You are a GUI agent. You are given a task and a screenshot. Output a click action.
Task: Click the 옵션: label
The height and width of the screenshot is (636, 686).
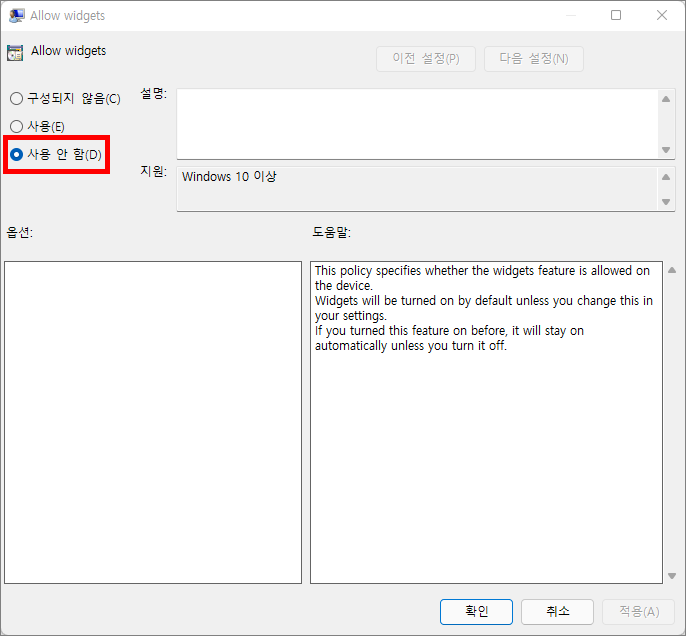tap(20, 232)
